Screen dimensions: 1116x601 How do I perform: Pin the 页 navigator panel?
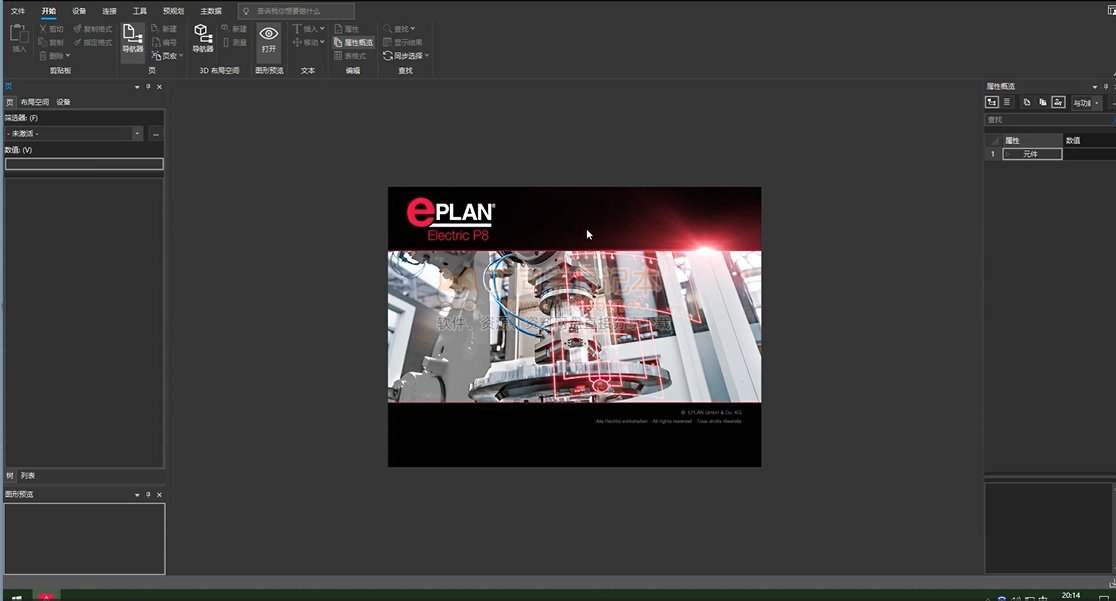pyautogui.click(x=148, y=87)
